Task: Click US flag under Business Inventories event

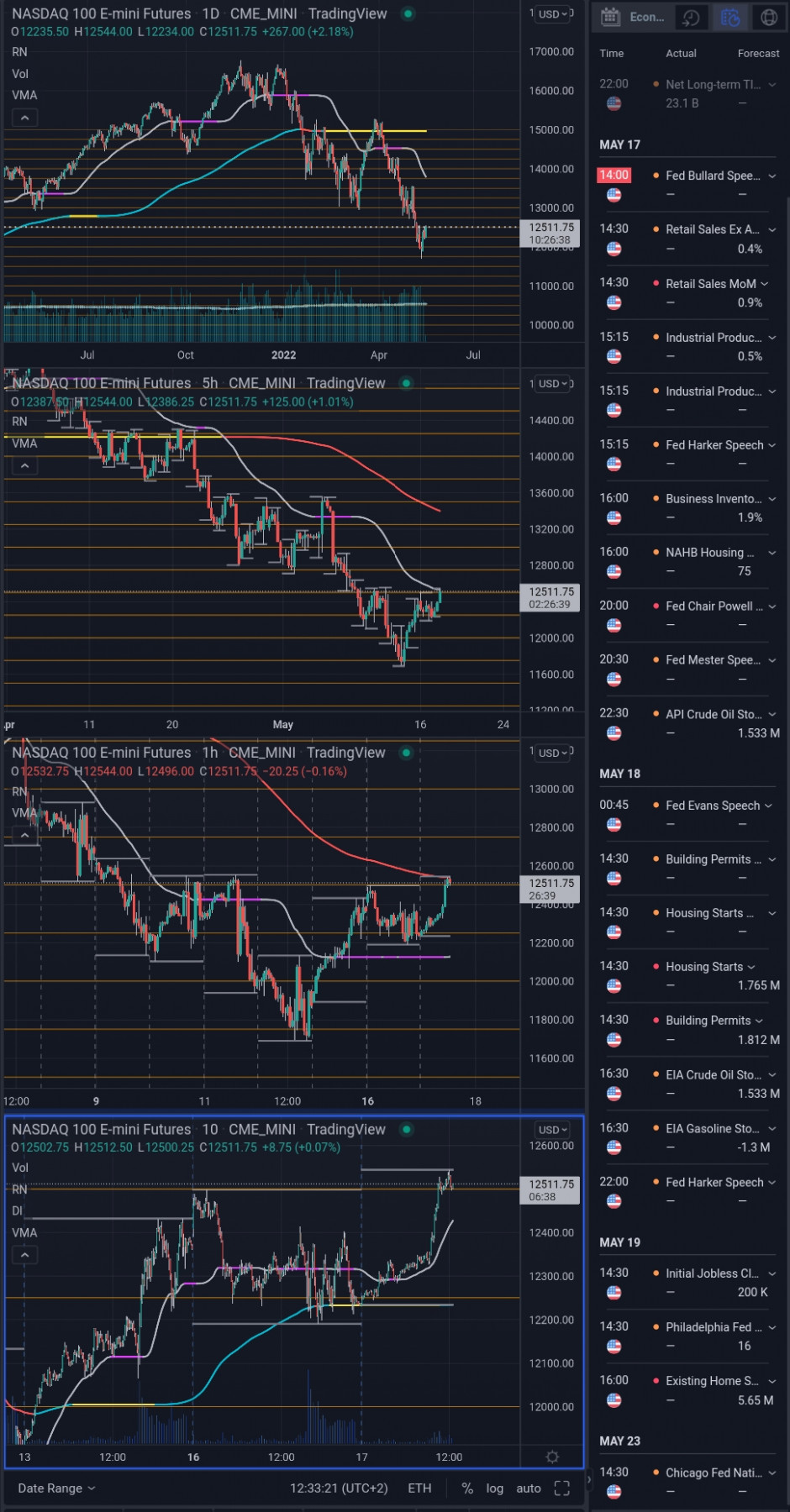Action: coord(614,517)
